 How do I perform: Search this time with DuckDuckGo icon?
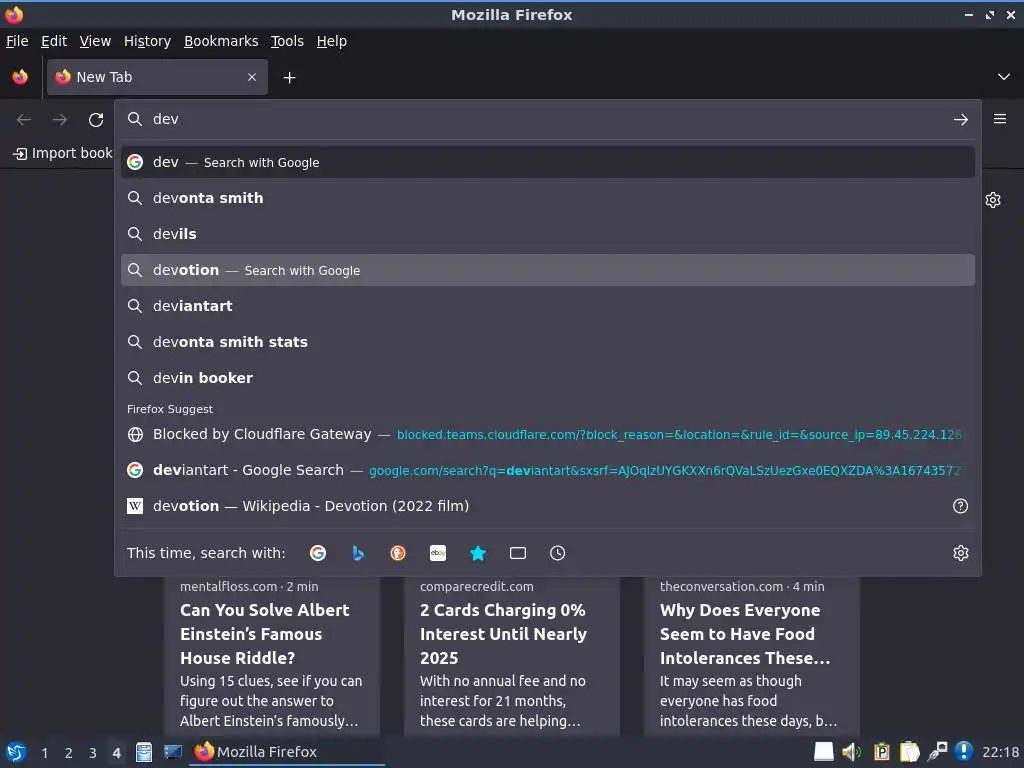pos(398,553)
